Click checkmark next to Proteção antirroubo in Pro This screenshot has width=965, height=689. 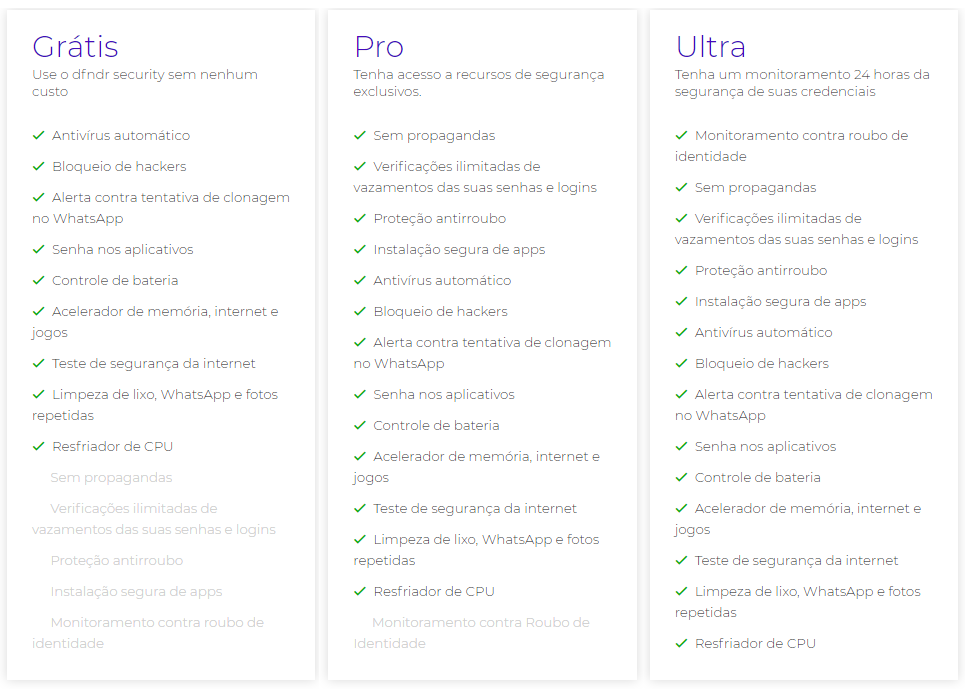tap(360, 218)
